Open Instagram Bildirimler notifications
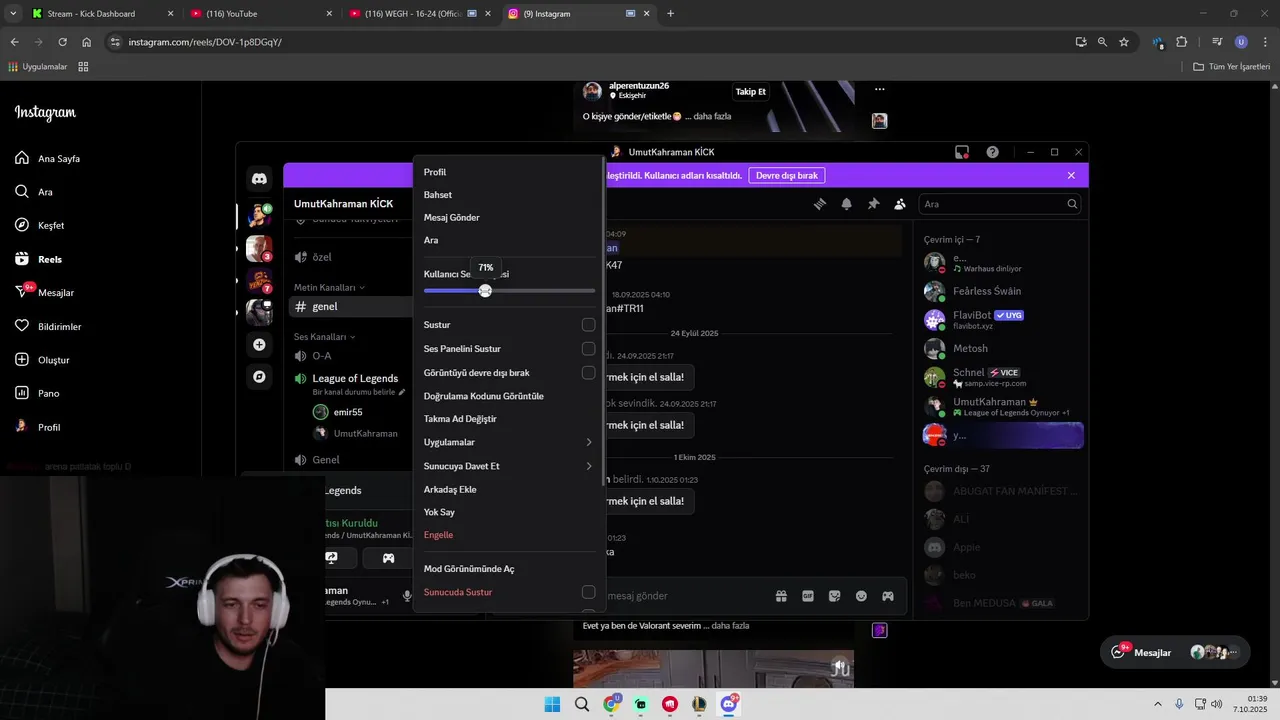 (x=48, y=326)
